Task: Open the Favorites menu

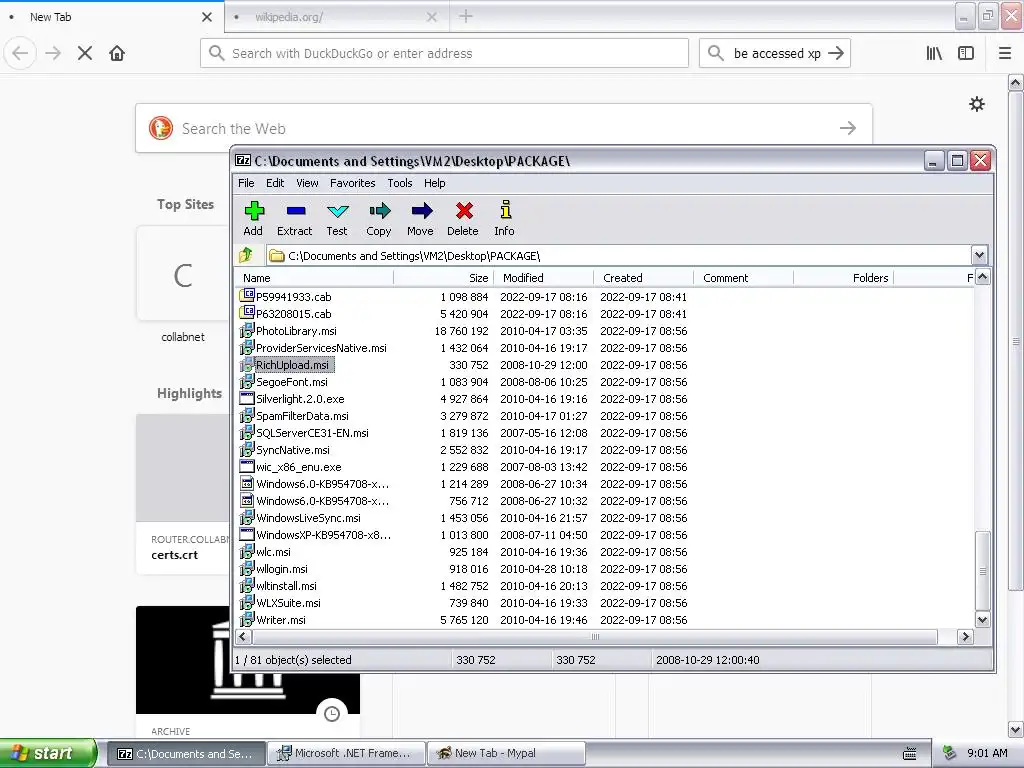Action: coord(352,183)
